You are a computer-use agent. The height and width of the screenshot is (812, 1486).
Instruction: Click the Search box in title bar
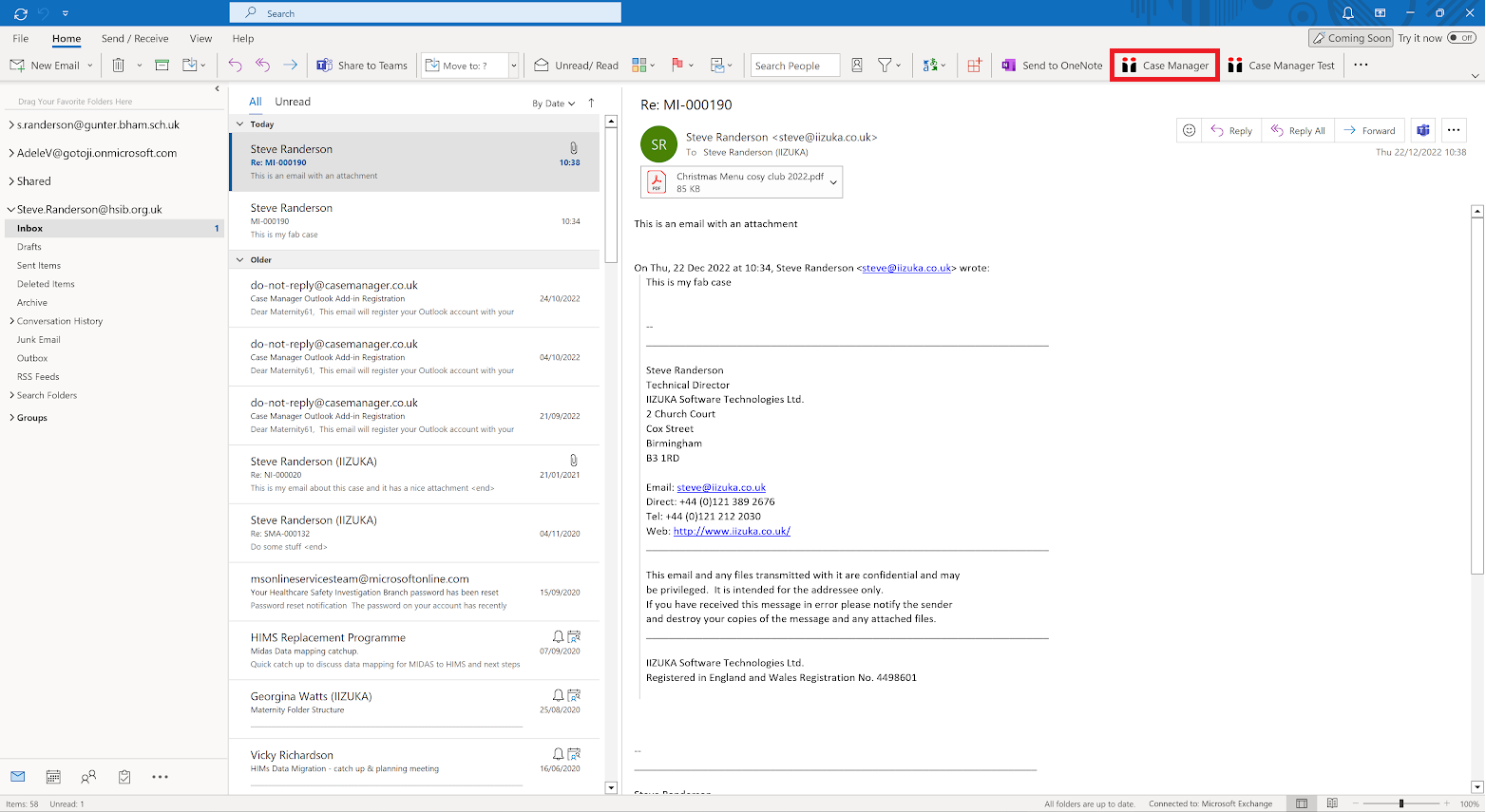point(426,12)
